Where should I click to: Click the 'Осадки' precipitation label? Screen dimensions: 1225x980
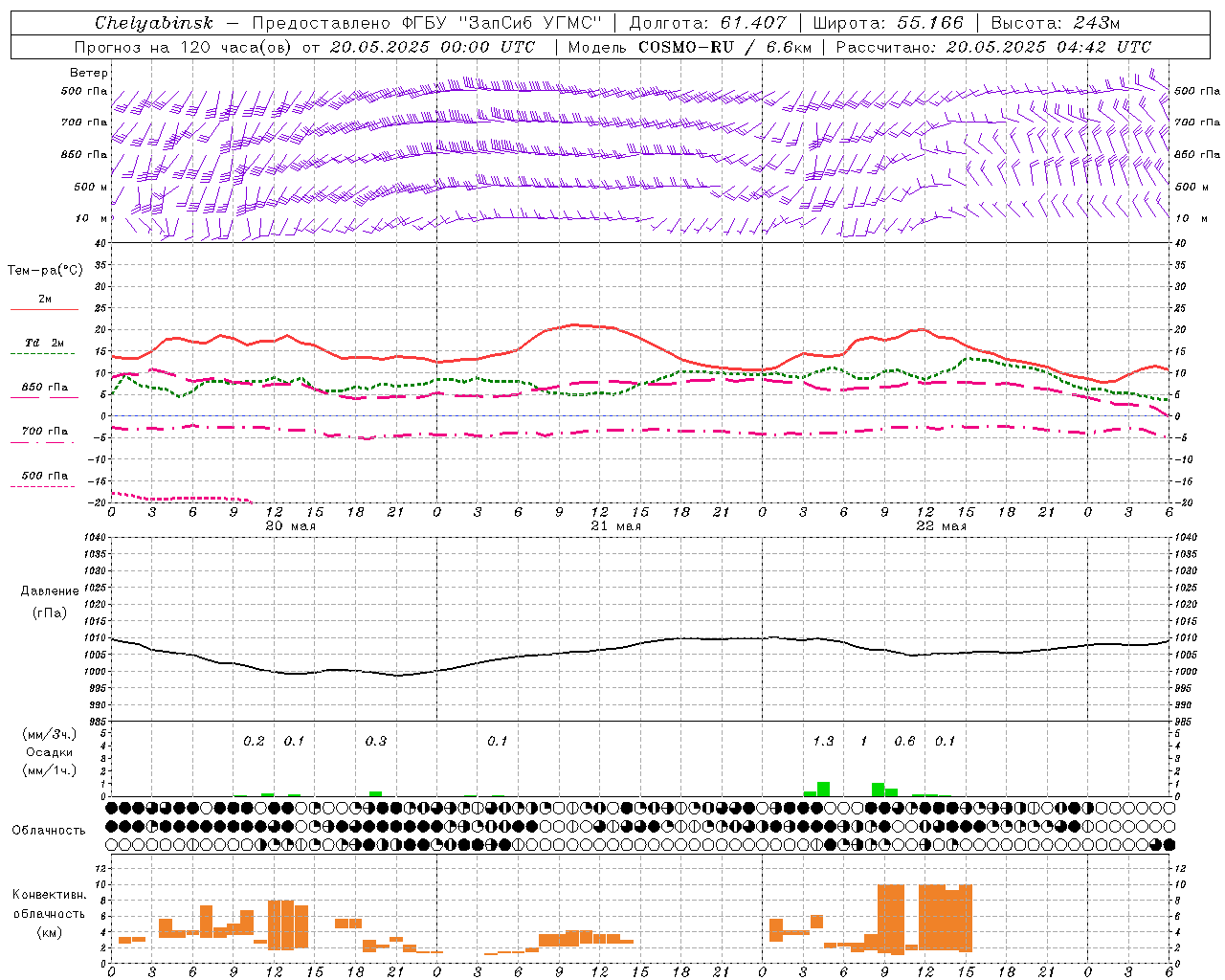(50, 752)
